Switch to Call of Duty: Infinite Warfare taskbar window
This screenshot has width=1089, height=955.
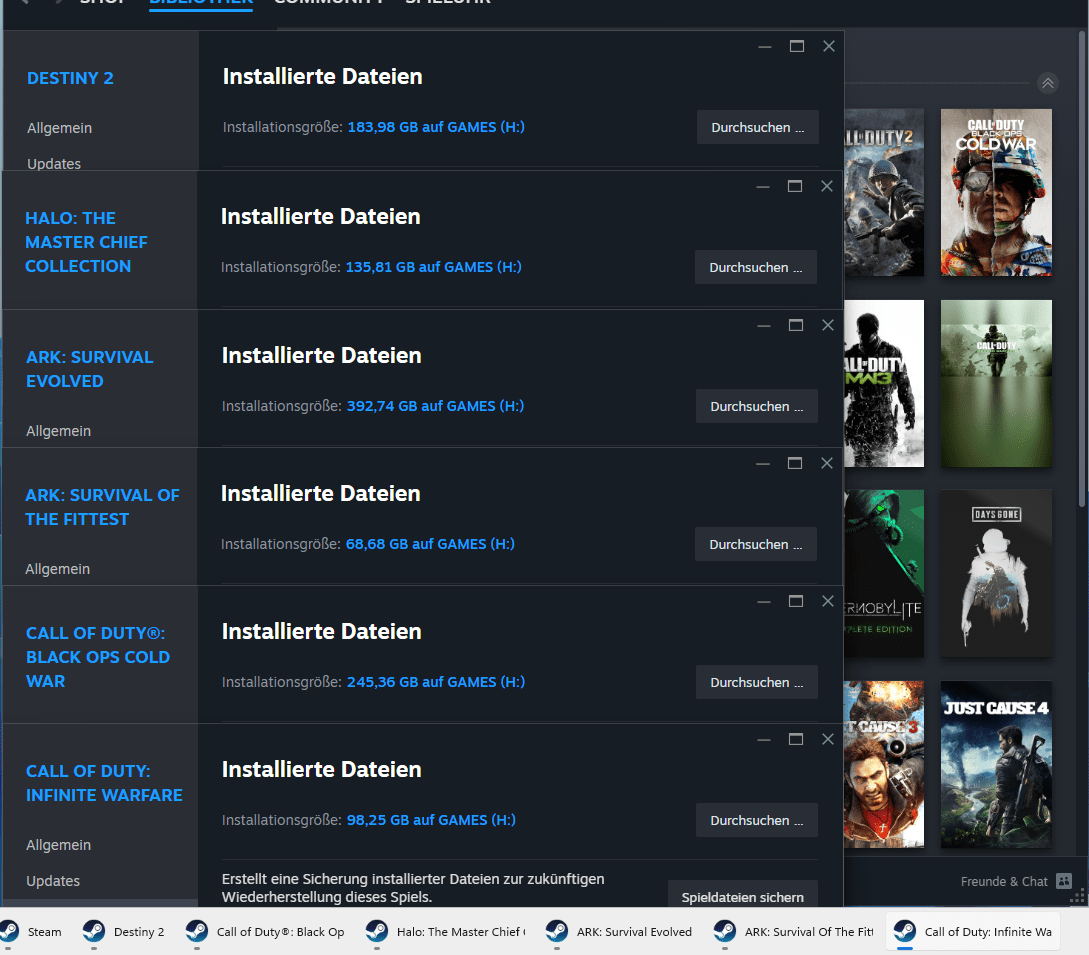pyautogui.click(x=973, y=931)
